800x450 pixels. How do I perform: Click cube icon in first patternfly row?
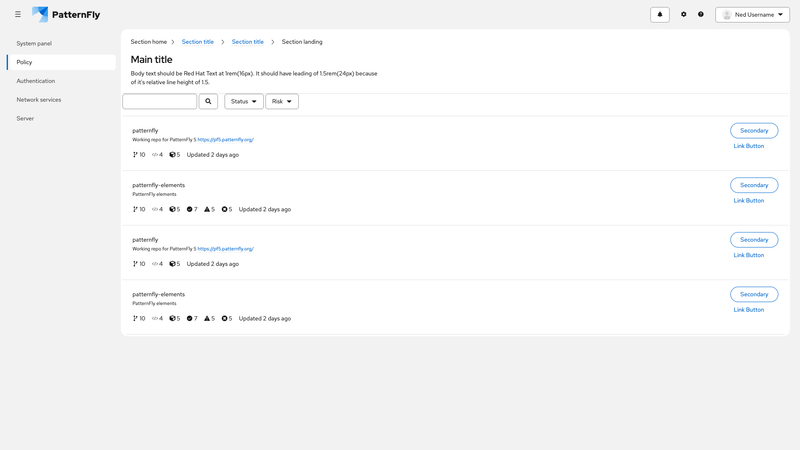[x=172, y=155]
